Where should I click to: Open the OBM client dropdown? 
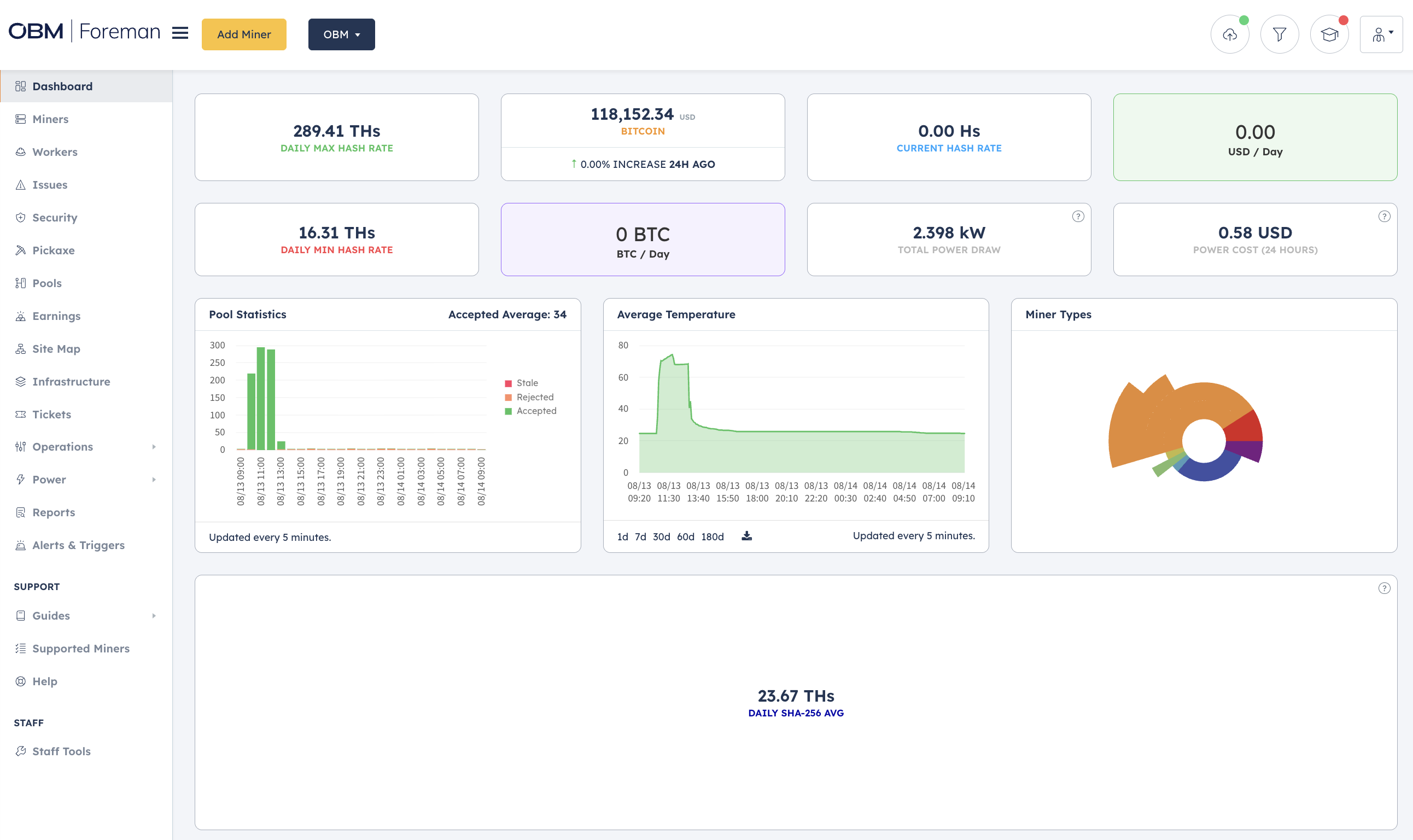341,34
